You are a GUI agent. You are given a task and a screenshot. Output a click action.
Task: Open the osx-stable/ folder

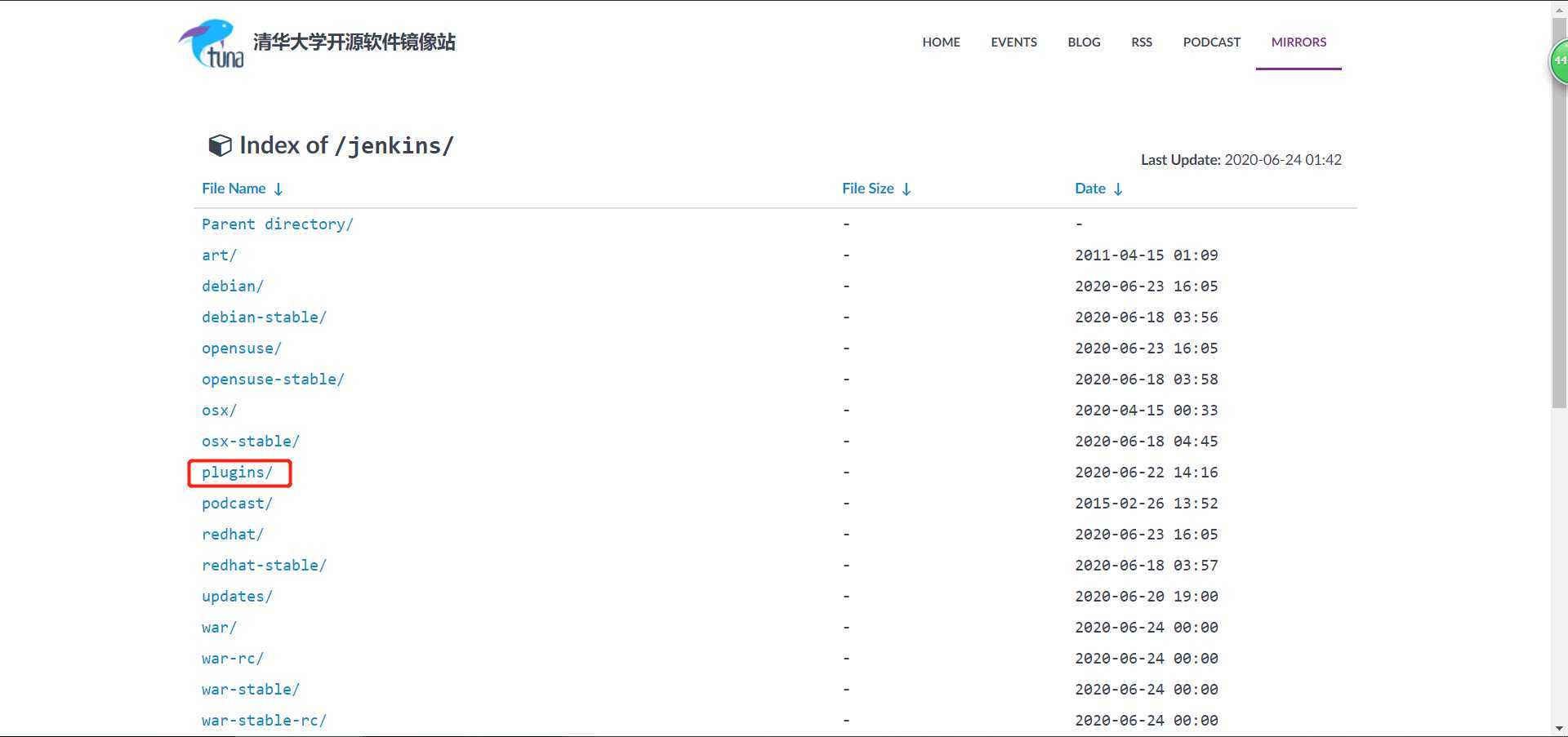point(251,442)
